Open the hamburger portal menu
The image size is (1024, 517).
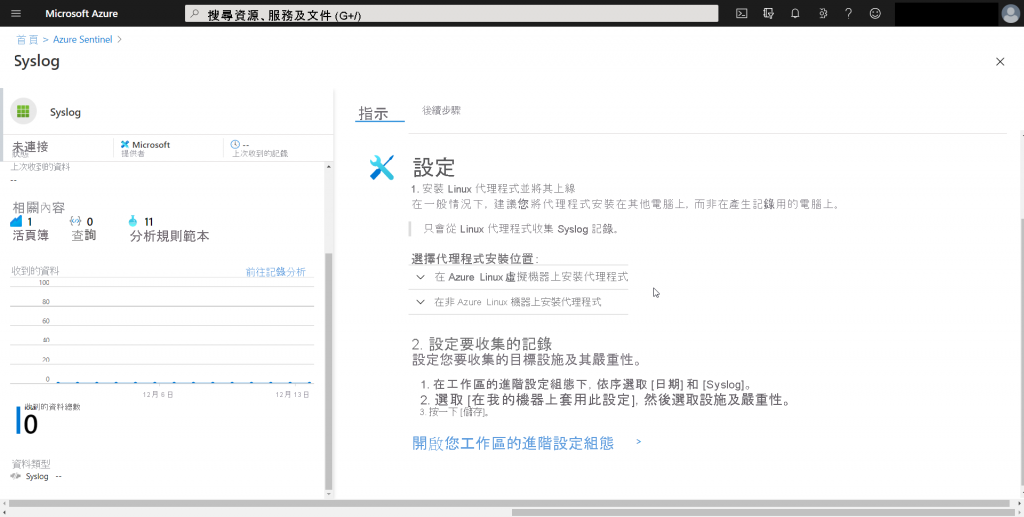tap(16, 13)
